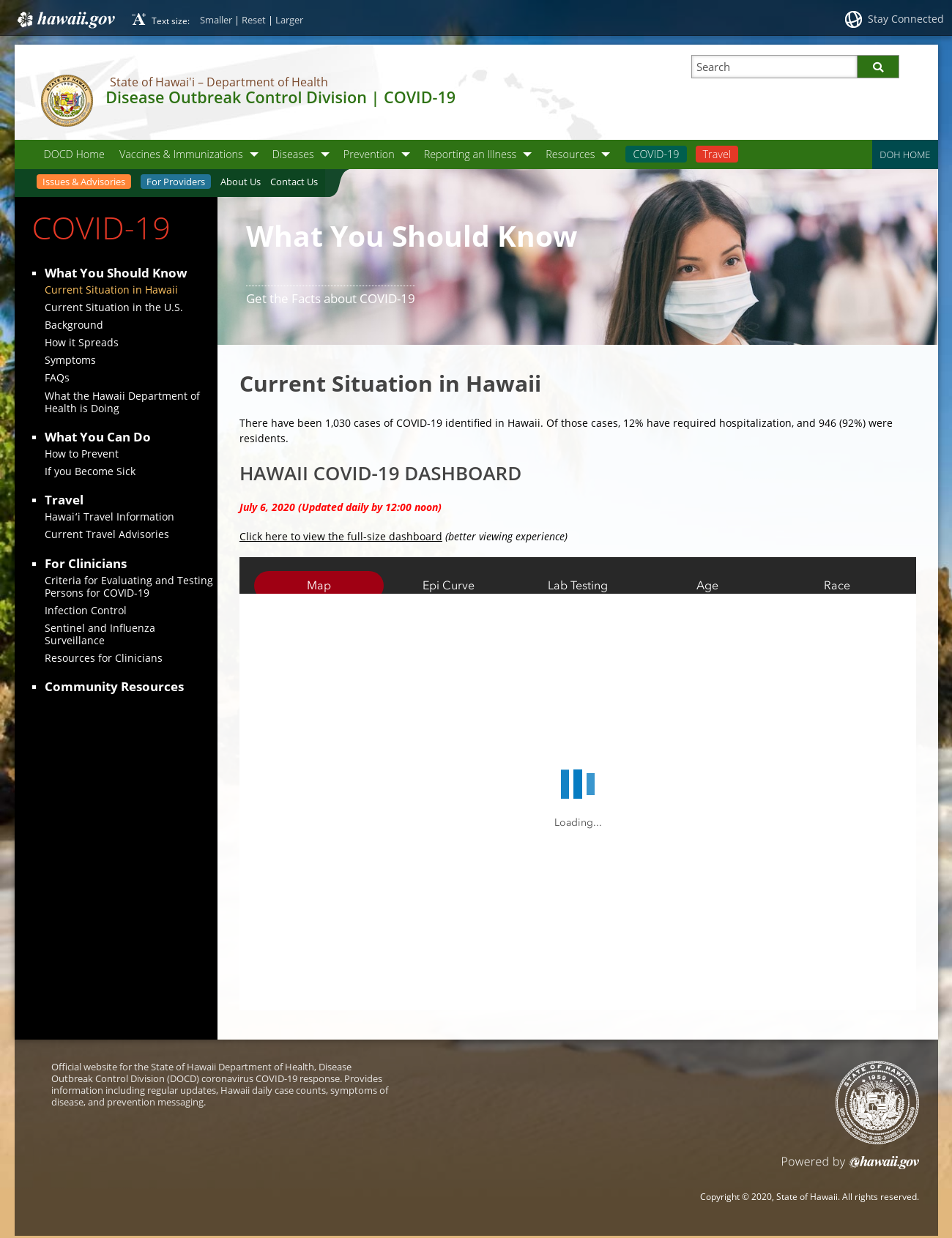
Task: Click the search magnifier button
Action: [878, 67]
